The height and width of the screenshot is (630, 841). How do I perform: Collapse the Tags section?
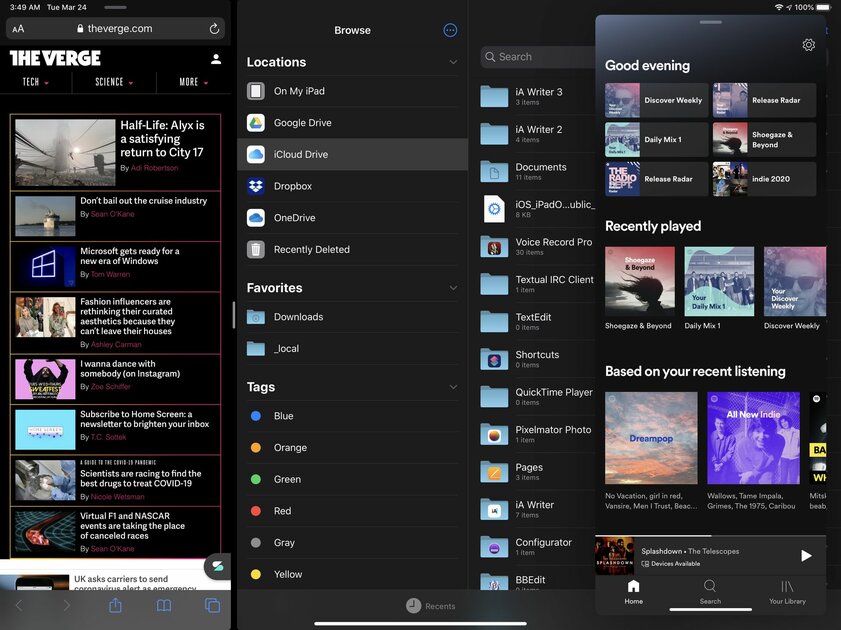[x=453, y=387]
